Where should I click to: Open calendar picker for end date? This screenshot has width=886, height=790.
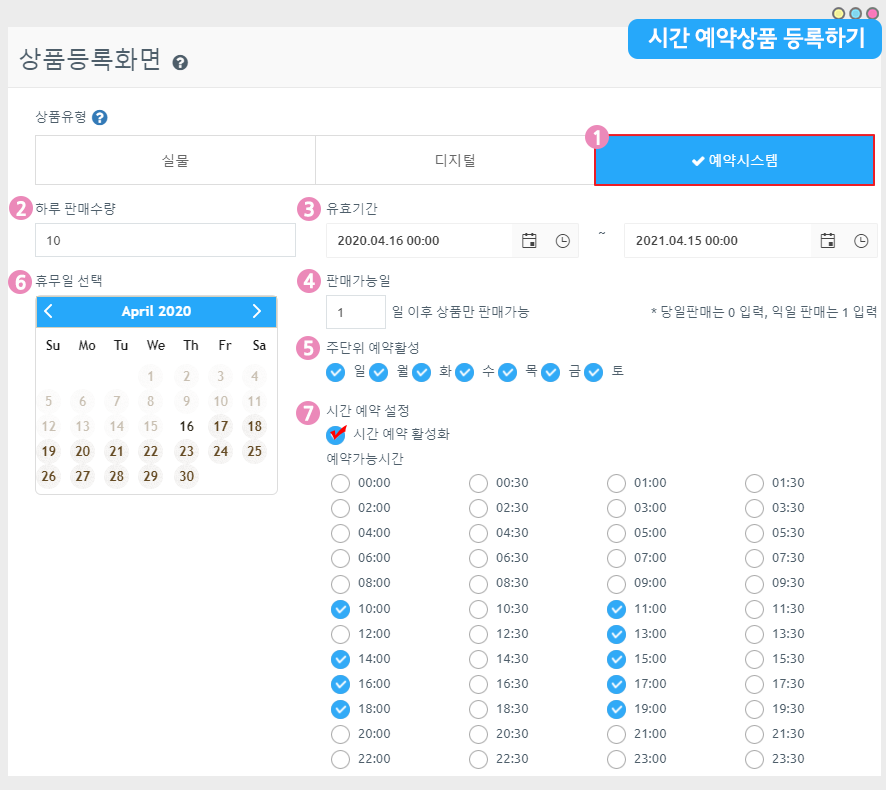[827, 241]
